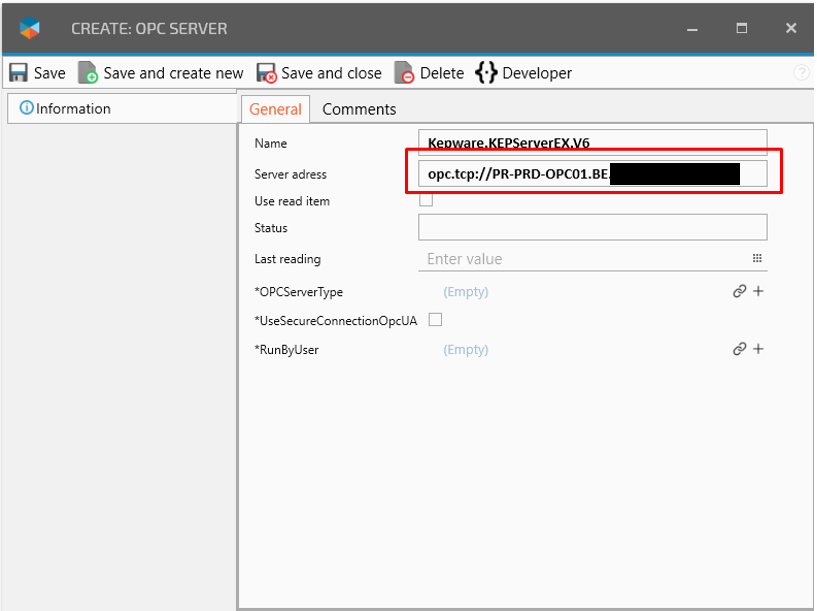This screenshot has height=611, width=817.
Task: Click help question mark icon
Action: pos(801,73)
